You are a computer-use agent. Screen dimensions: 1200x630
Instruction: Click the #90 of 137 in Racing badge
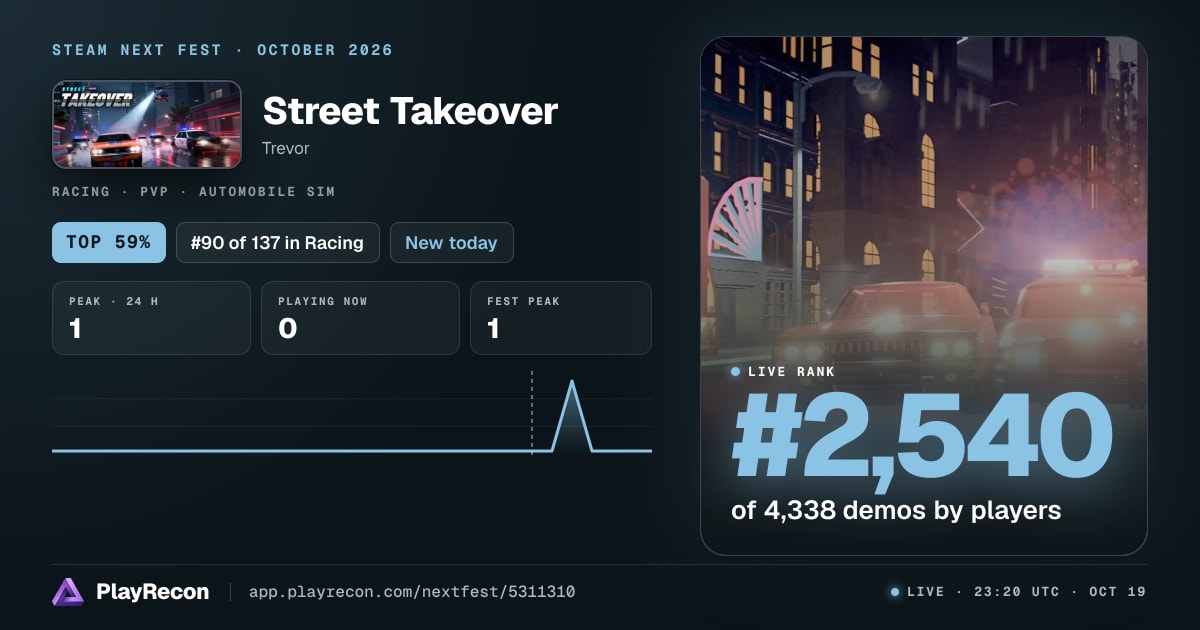coord(278,242)
